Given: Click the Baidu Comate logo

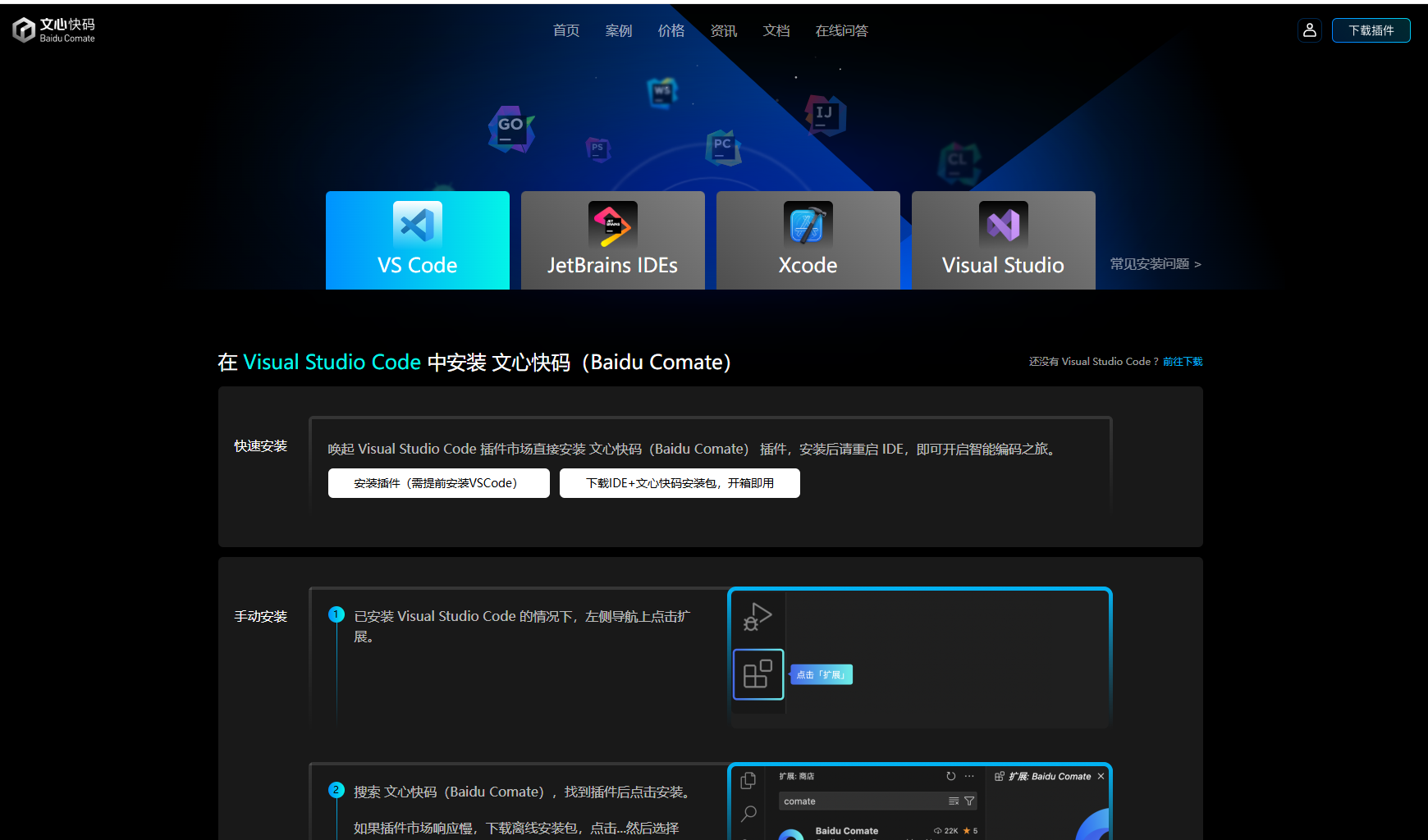Looking at the screenshot, I should coord(54,30).
